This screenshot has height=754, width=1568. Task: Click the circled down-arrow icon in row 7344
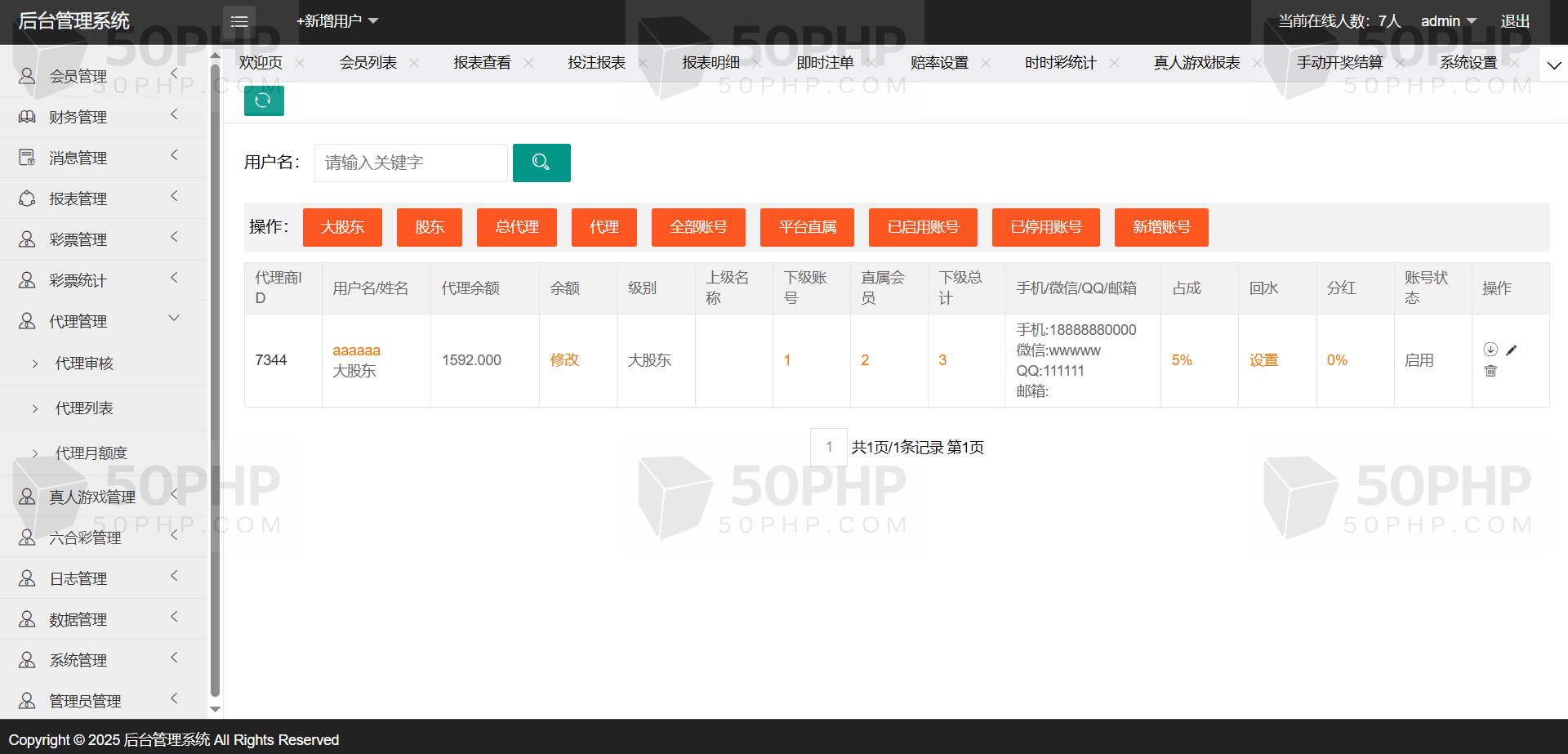pos(1490,350)
